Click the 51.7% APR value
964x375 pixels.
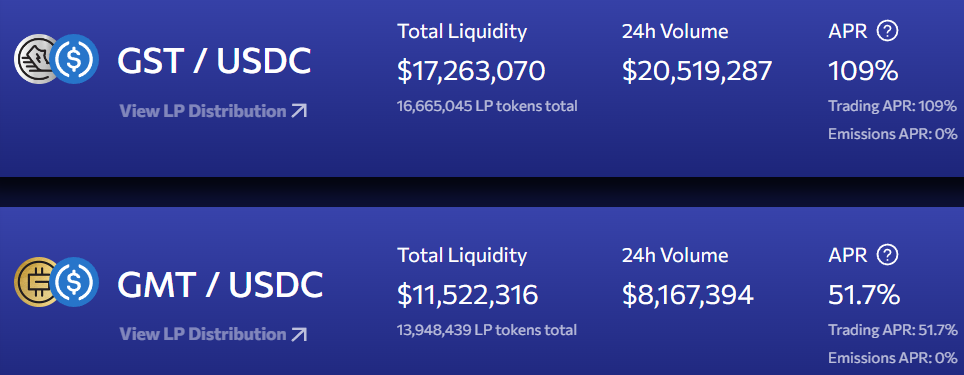[x=864, y=295]
